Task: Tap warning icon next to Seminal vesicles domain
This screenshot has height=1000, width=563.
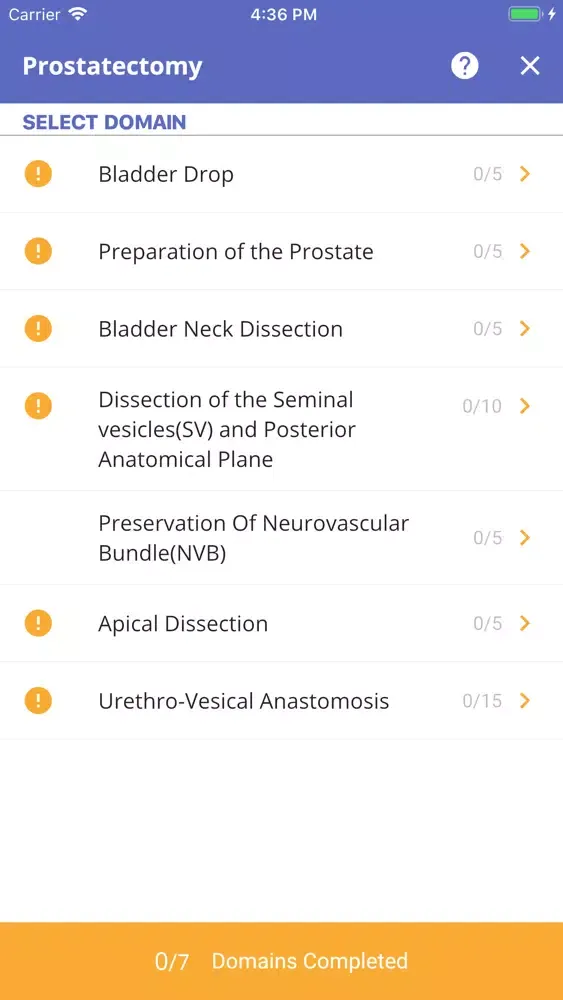Action: [38, 406]
